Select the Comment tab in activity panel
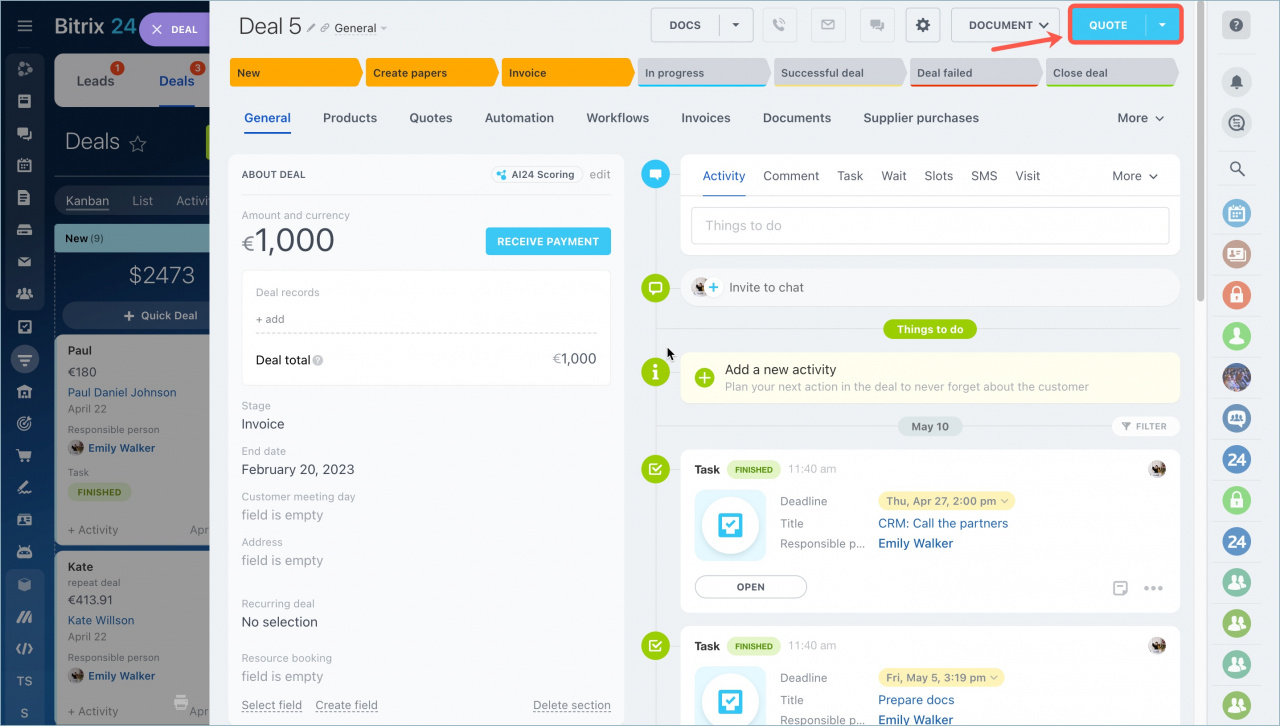 [x=791, y=176]
